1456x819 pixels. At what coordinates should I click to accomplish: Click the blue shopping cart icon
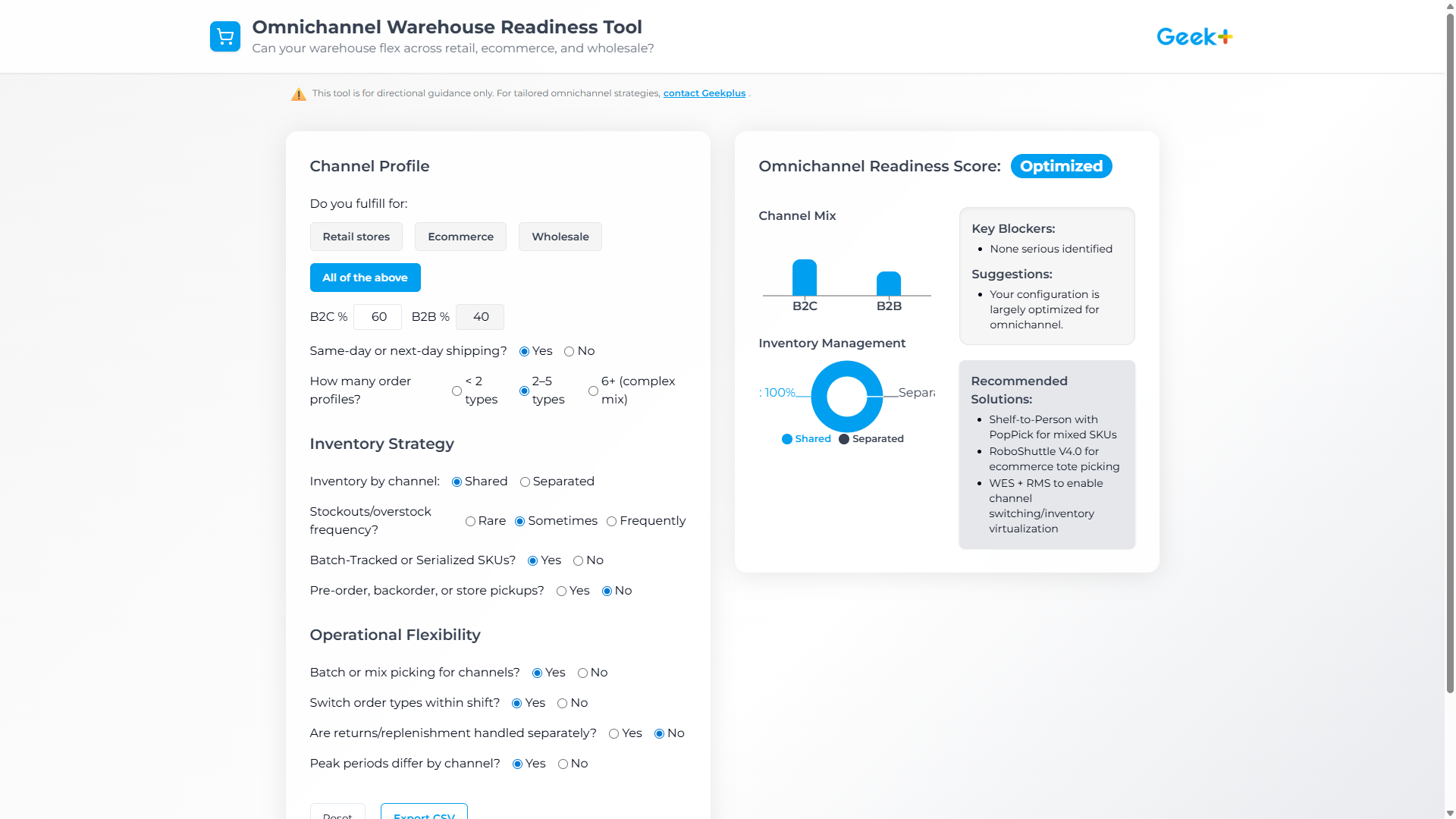225,36
